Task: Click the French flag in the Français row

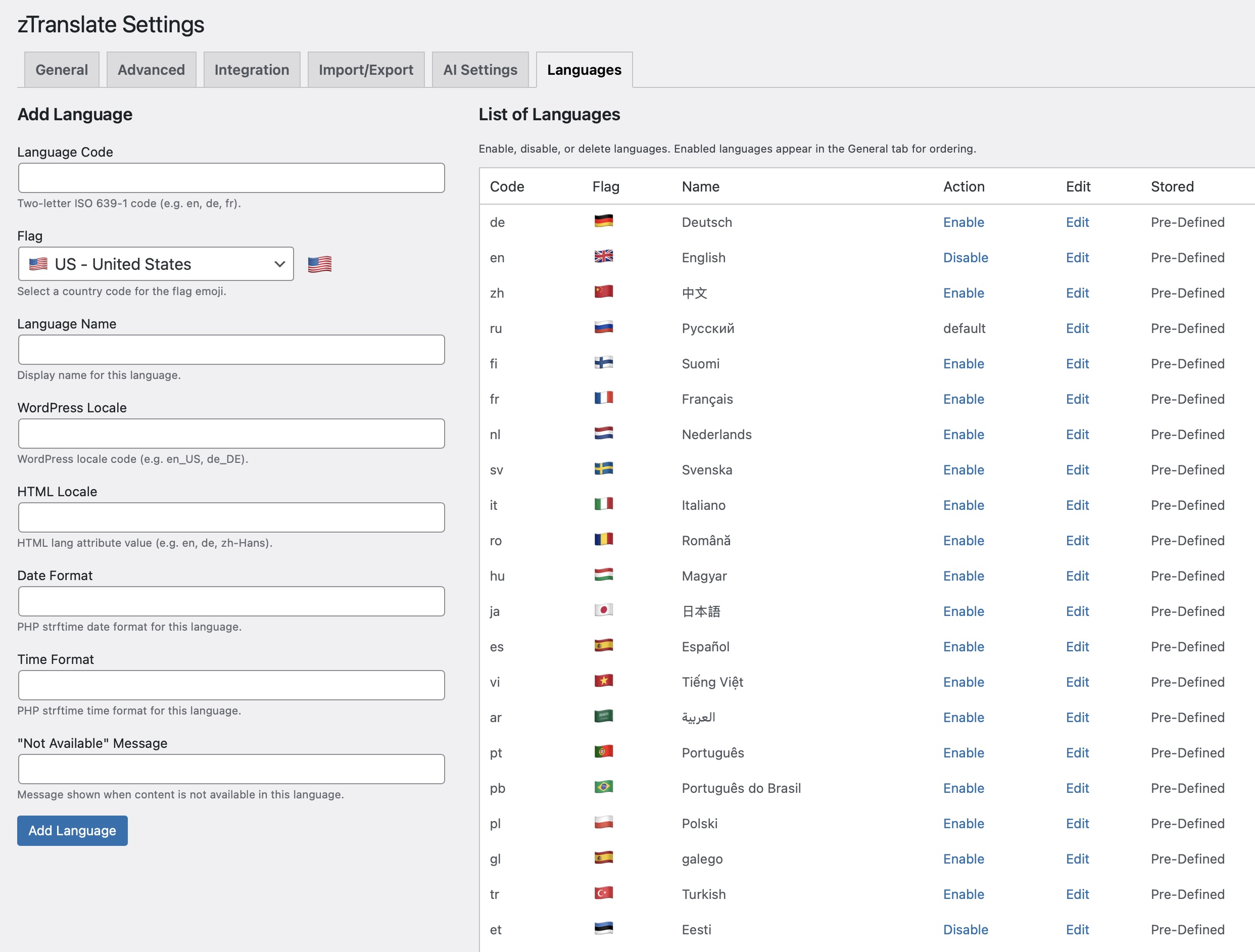Action: coord(603,398)
